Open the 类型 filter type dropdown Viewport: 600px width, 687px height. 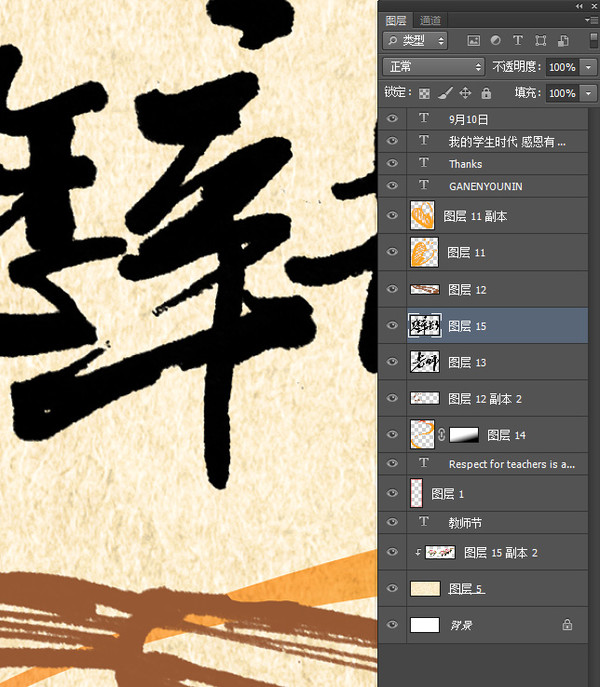[x=415, y=41]
